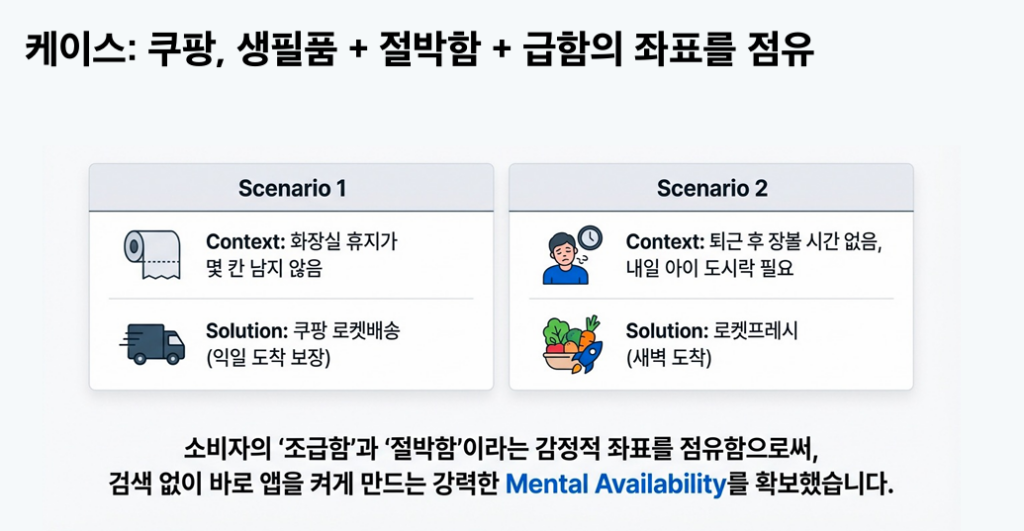Screen dimensions: 1024x531
Task: Click the Context label in Scenario 2
Action: pos(664,241)
